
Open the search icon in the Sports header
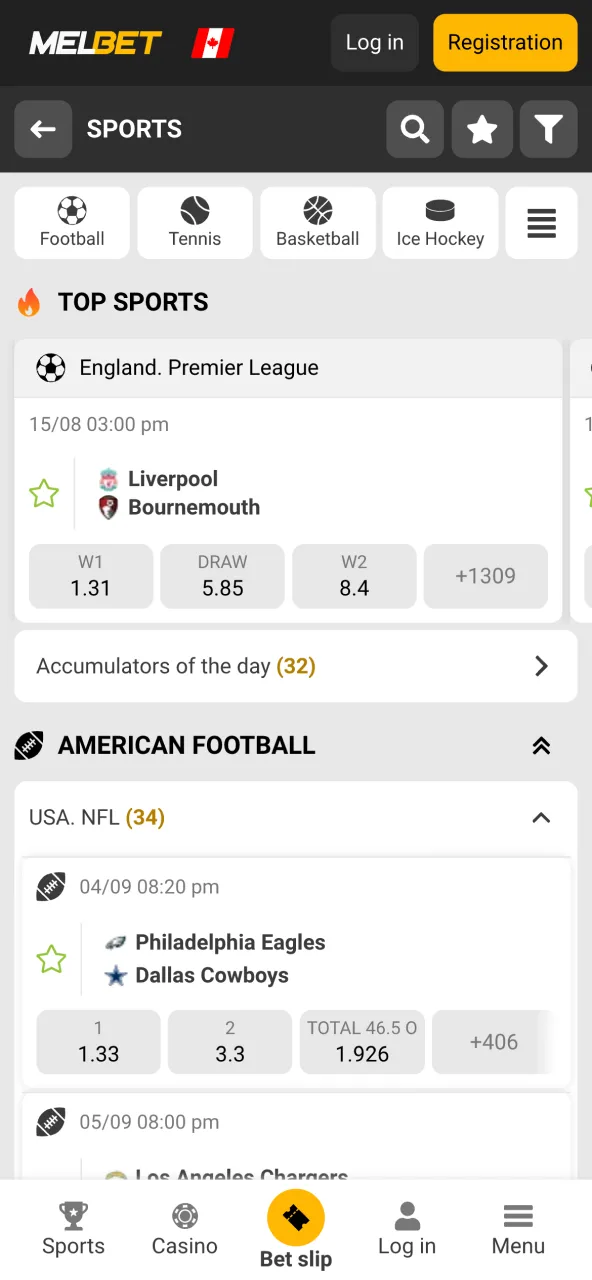coord(415,129)
